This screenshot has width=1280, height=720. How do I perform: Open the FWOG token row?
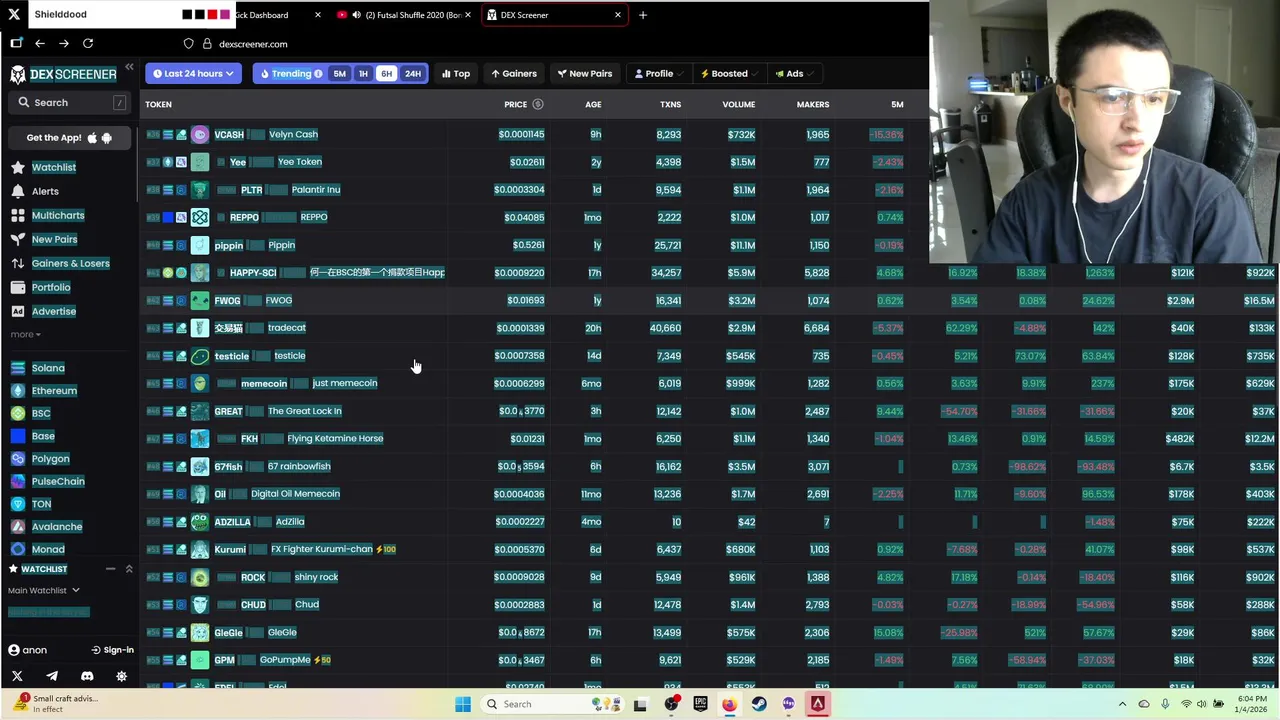point(710,300)
